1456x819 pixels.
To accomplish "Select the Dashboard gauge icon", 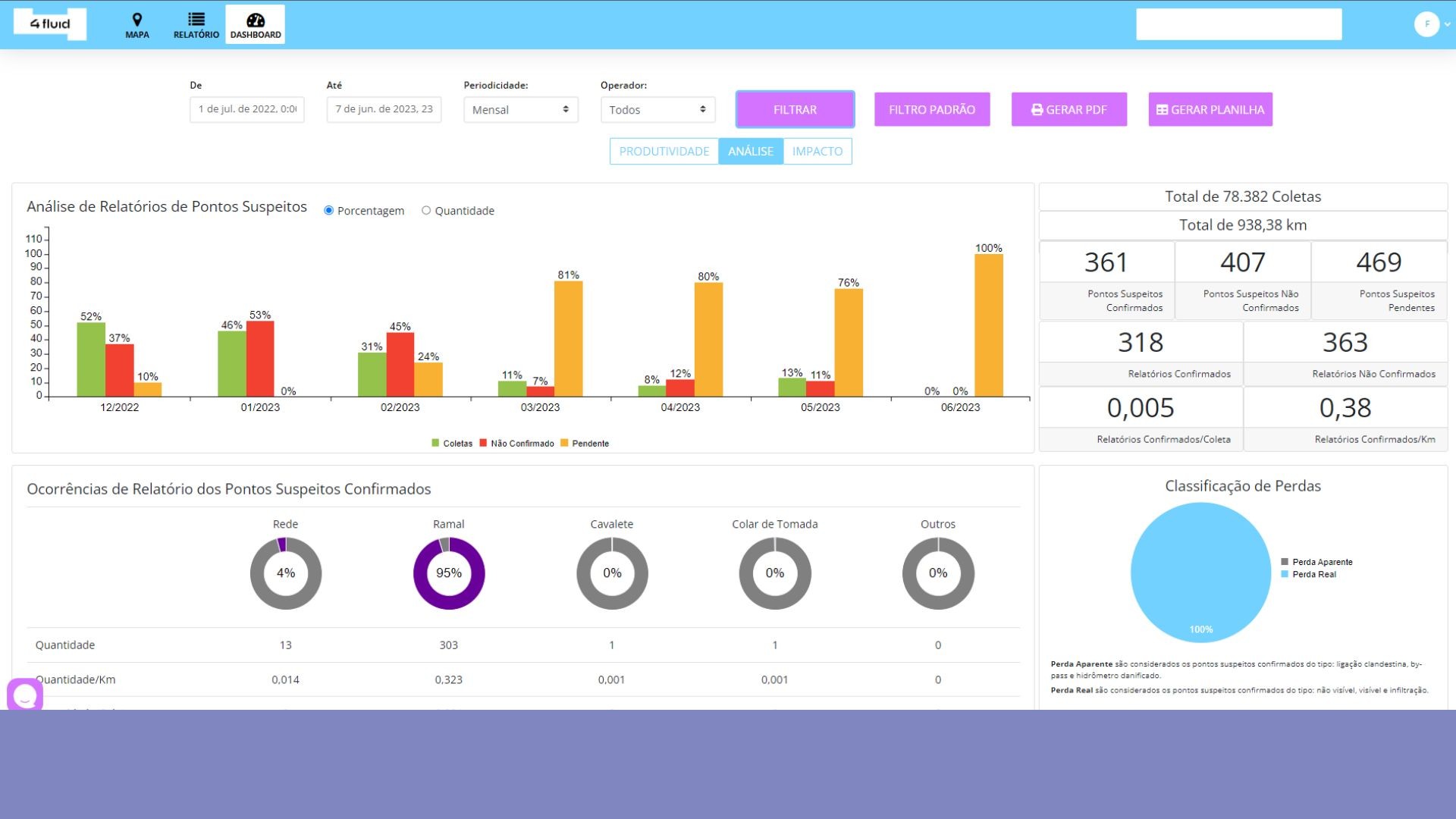I will (256, 20).
